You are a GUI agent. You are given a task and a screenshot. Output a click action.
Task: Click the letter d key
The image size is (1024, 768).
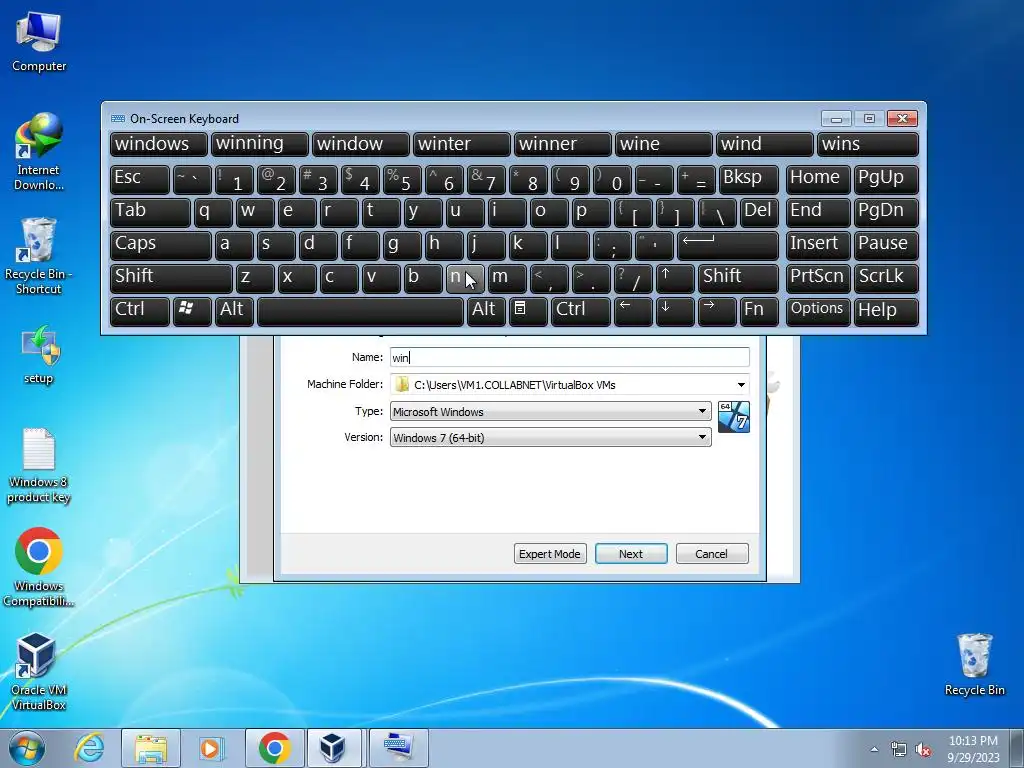point(318,246)
